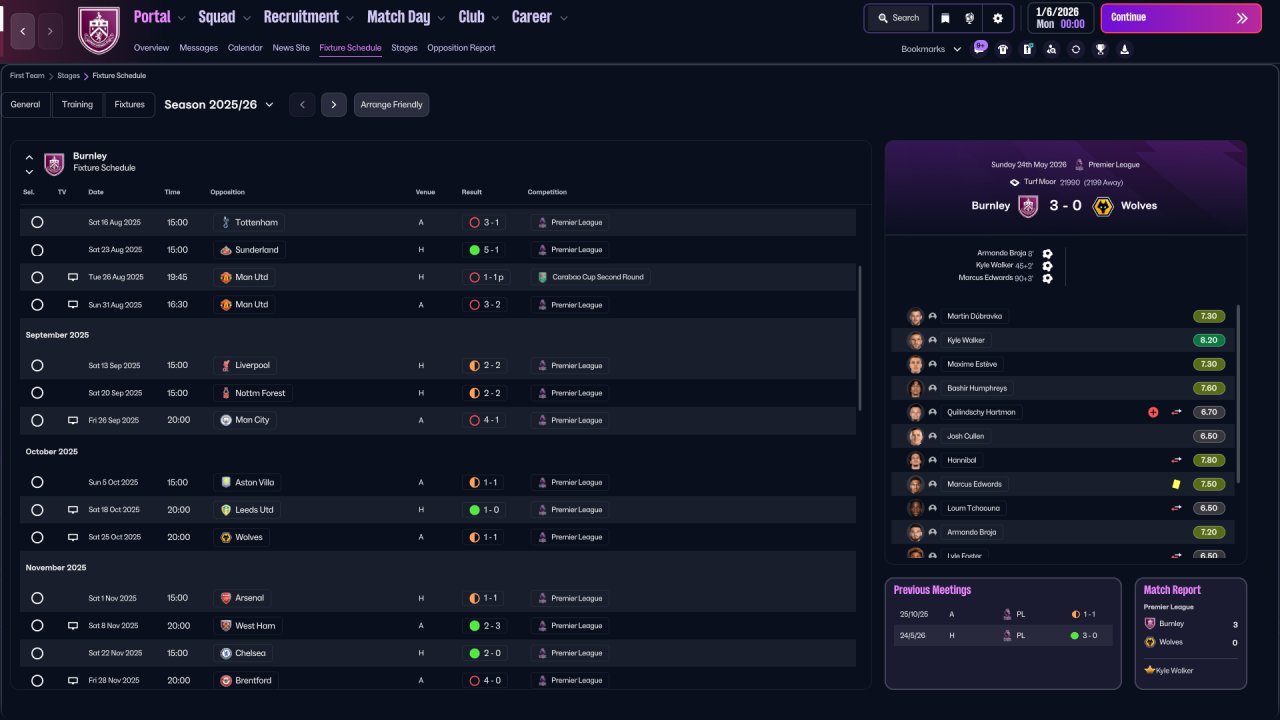Image resolution: width=1280 pixels, height=720 pixels.
Task: Open the Bookmarks dropdown
Action: click(x=931, y=49)
